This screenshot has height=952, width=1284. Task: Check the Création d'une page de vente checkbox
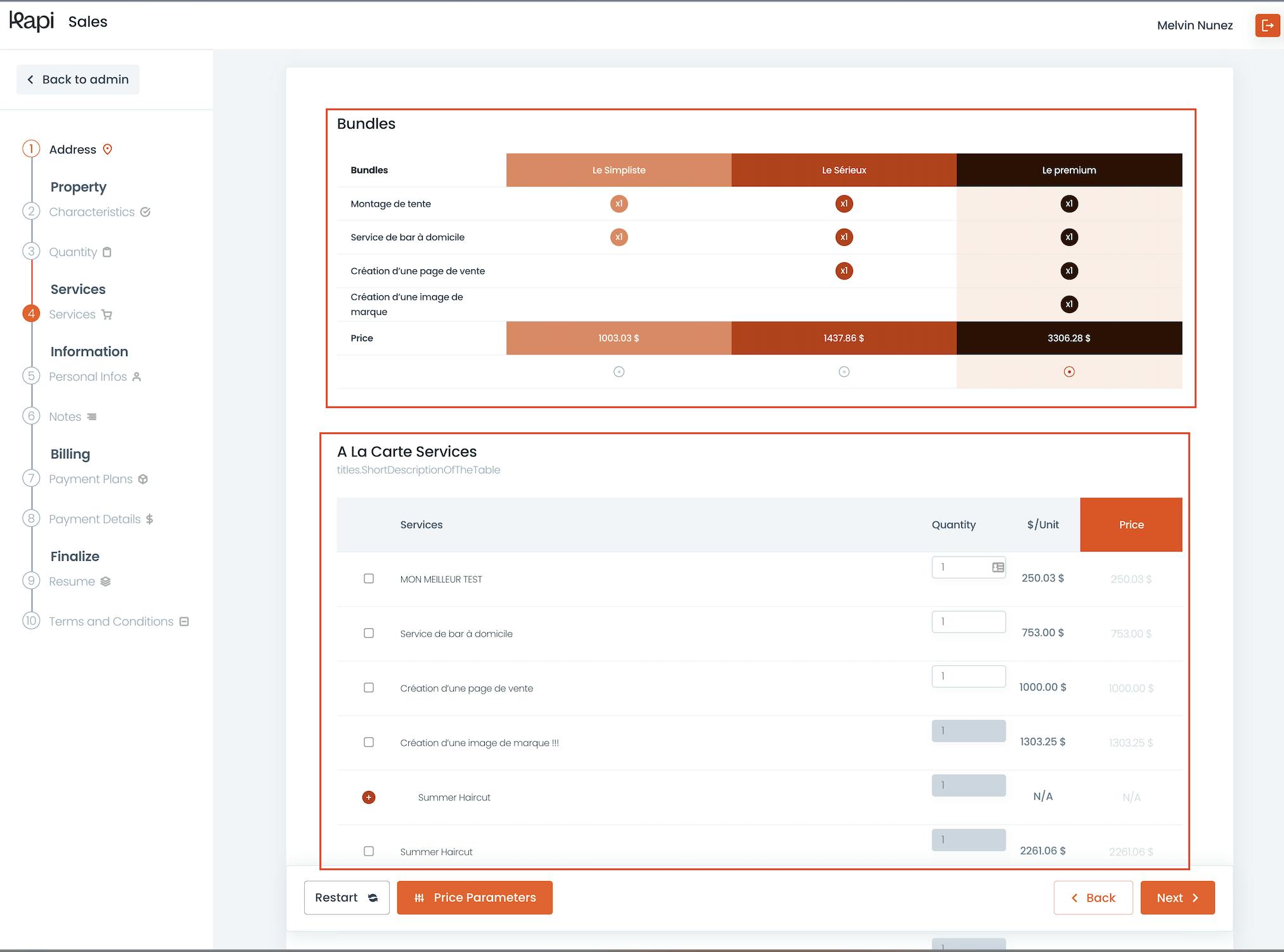coord(369,688)
